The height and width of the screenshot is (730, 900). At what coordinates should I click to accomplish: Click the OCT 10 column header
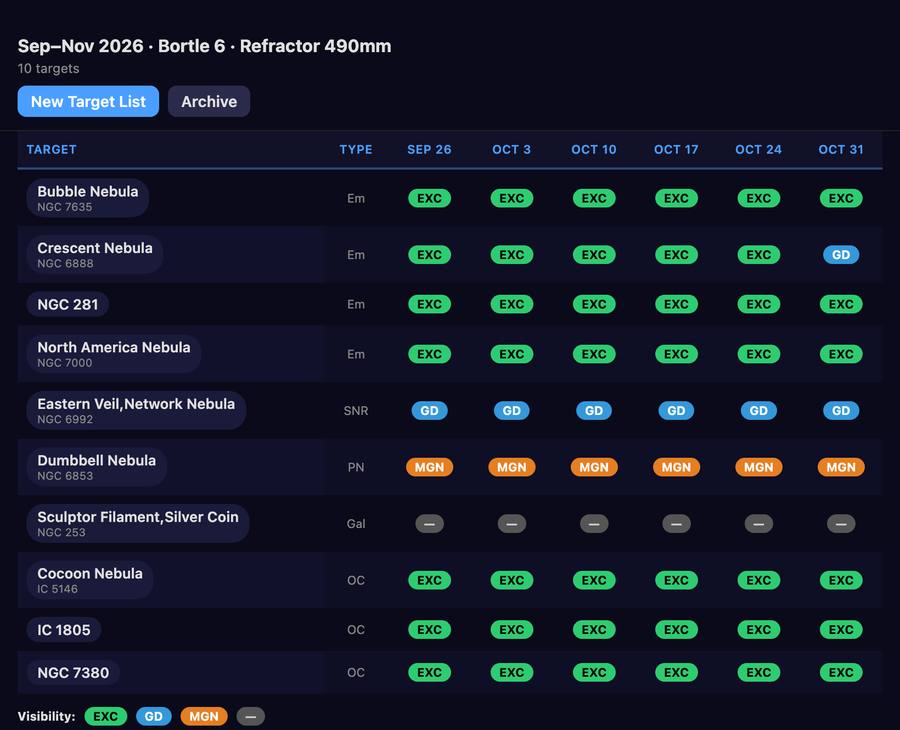click(594, 150)
